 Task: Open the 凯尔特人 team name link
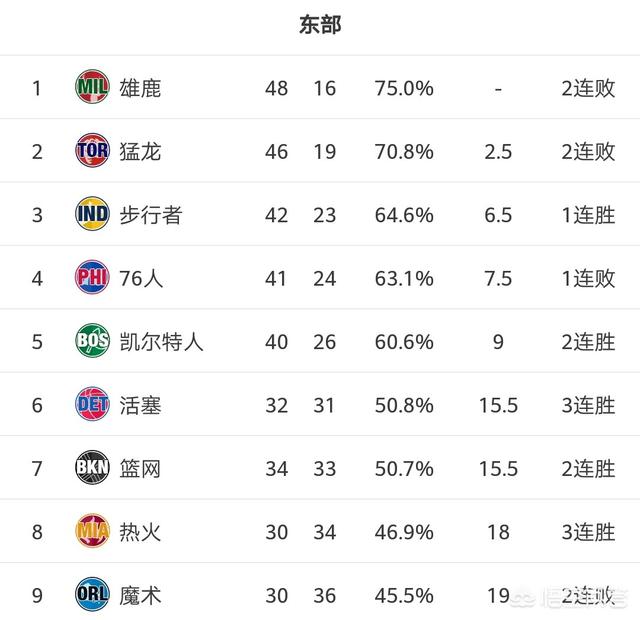tap(162, 342)
